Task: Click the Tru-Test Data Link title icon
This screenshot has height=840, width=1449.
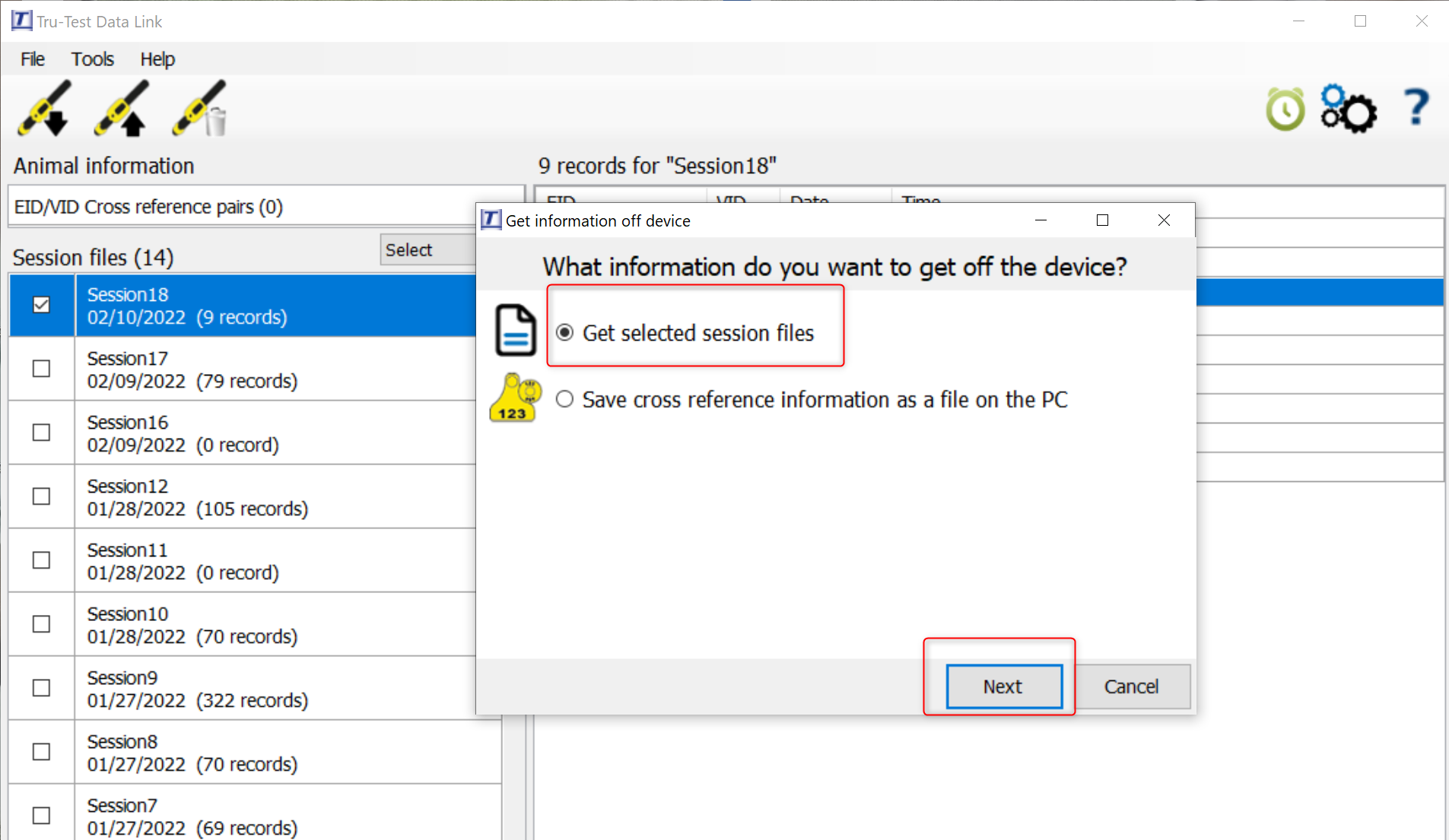Action: (22, 21)
